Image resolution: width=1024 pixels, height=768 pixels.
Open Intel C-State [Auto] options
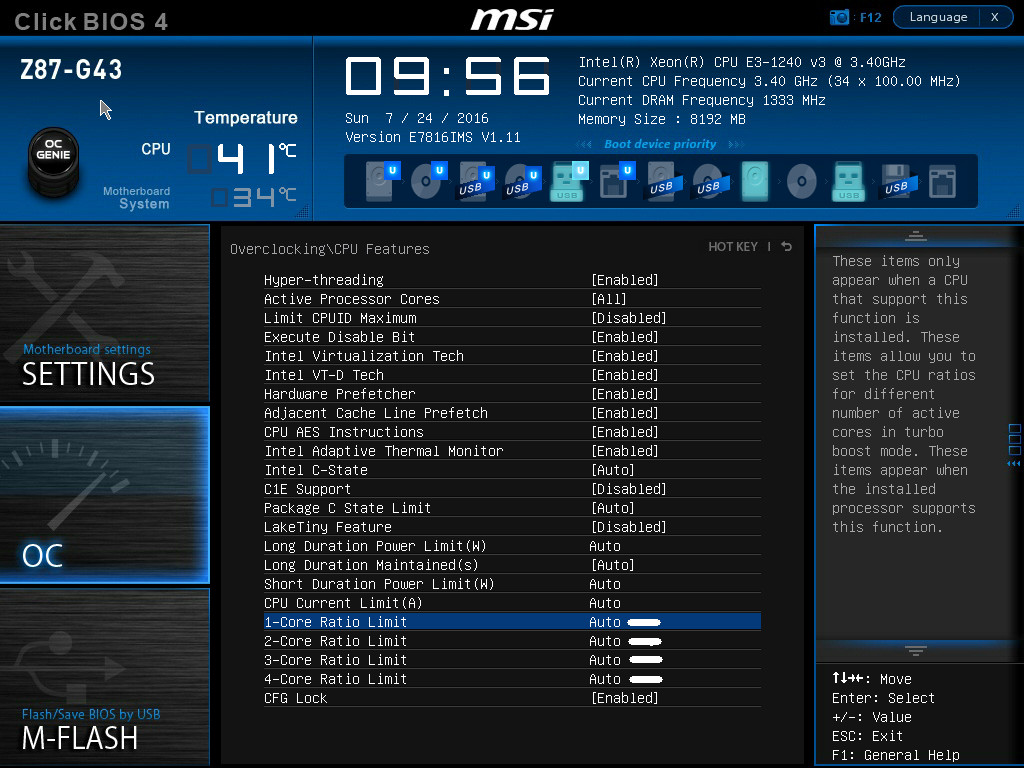tap(613, 470)
